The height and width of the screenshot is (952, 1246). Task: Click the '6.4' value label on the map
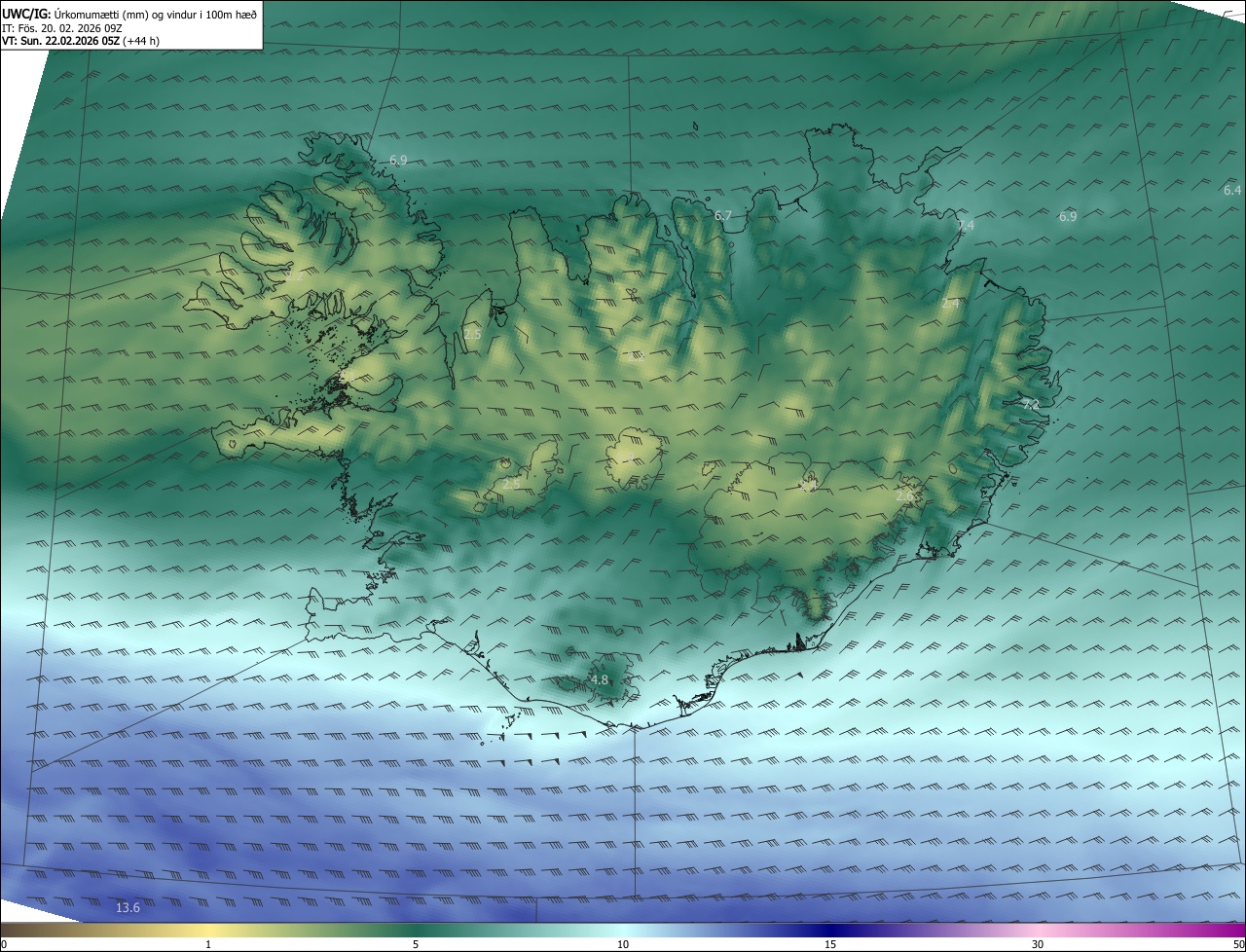click(x=1232, y=190)
